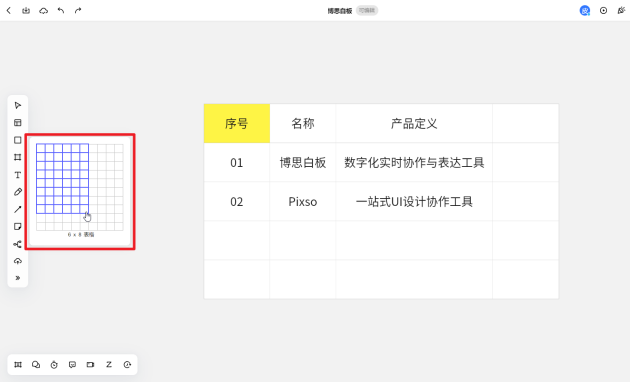Click the upload cloud icon in sidebar
This screenshot has height=382, width=630.
(x=18, y=261)
